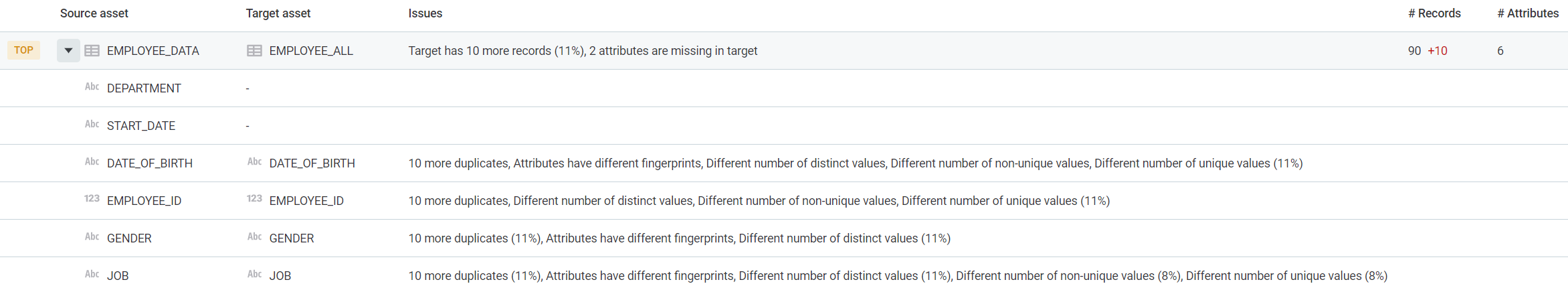Screen dimensions: 1568x290
Task: Select the source JOB attribute row
Action: pos(118,276)
